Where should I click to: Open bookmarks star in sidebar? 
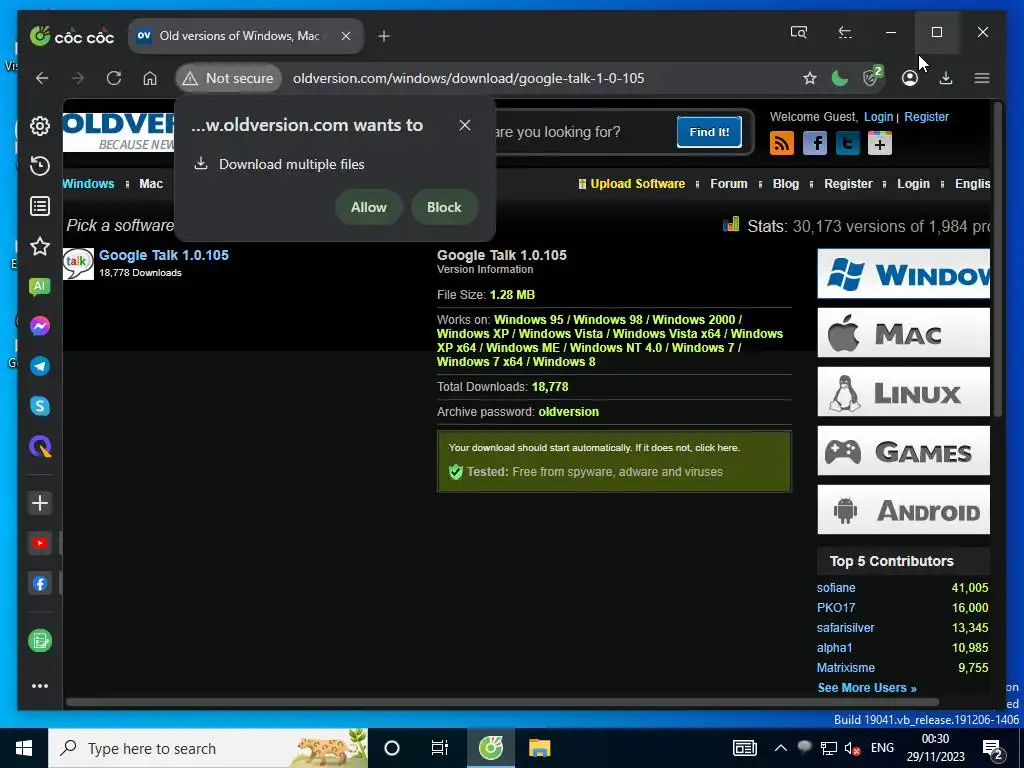40,246
